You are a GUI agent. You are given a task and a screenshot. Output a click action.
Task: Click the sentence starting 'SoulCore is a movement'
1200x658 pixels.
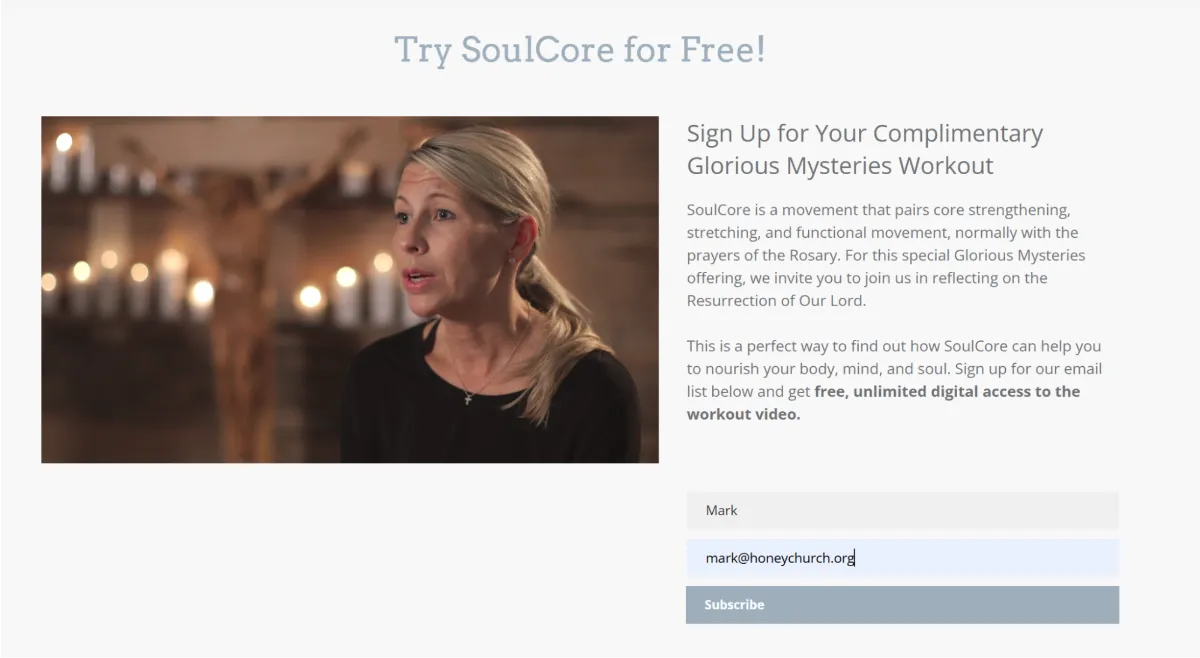[x=886, y=255]
